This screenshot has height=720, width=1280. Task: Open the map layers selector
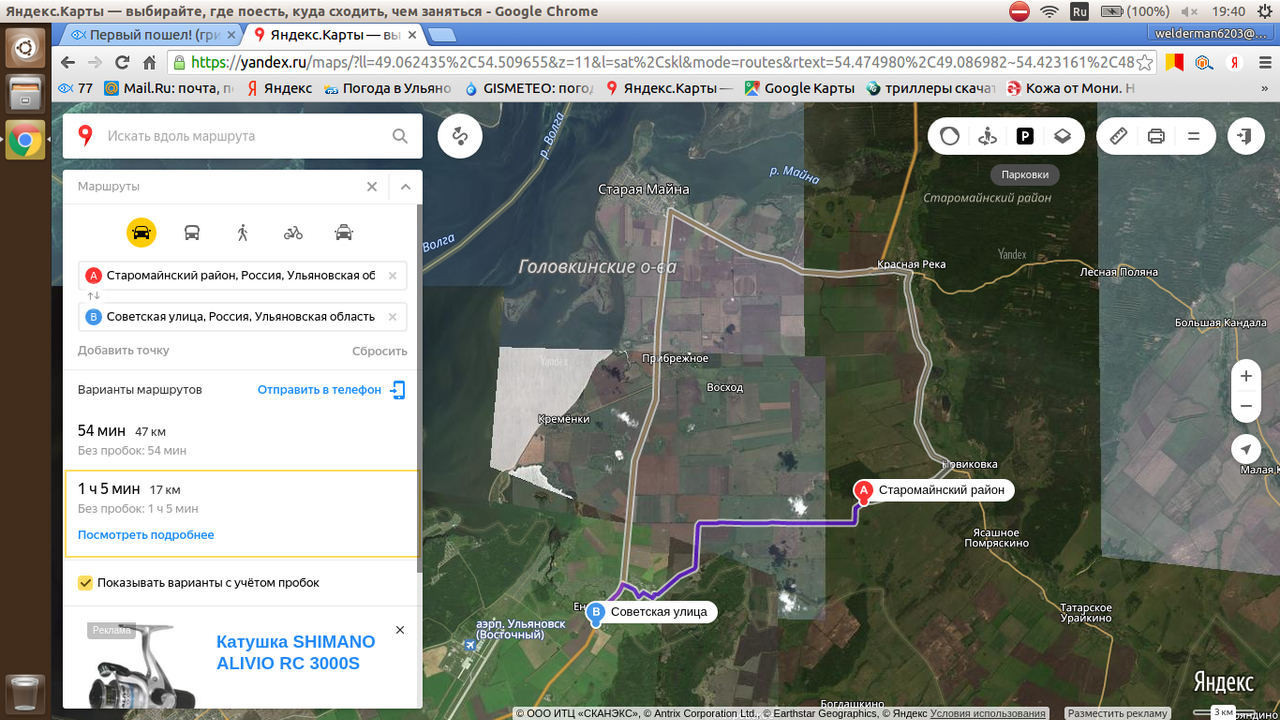1063,136
